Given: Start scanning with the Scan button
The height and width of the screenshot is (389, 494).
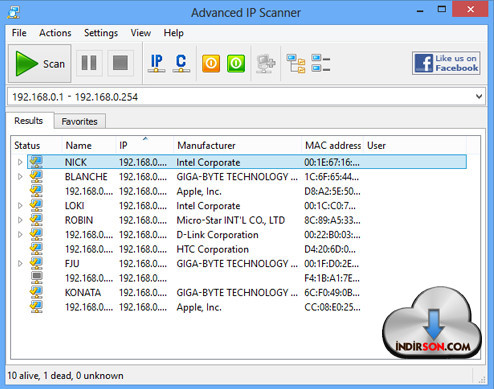Looking at the screenshot, I should 40,63.
